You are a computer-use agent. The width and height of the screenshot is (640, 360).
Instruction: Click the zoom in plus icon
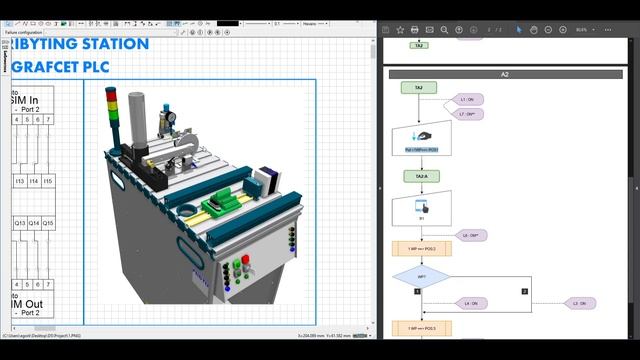pyautogui.click(x=563, y=30)
